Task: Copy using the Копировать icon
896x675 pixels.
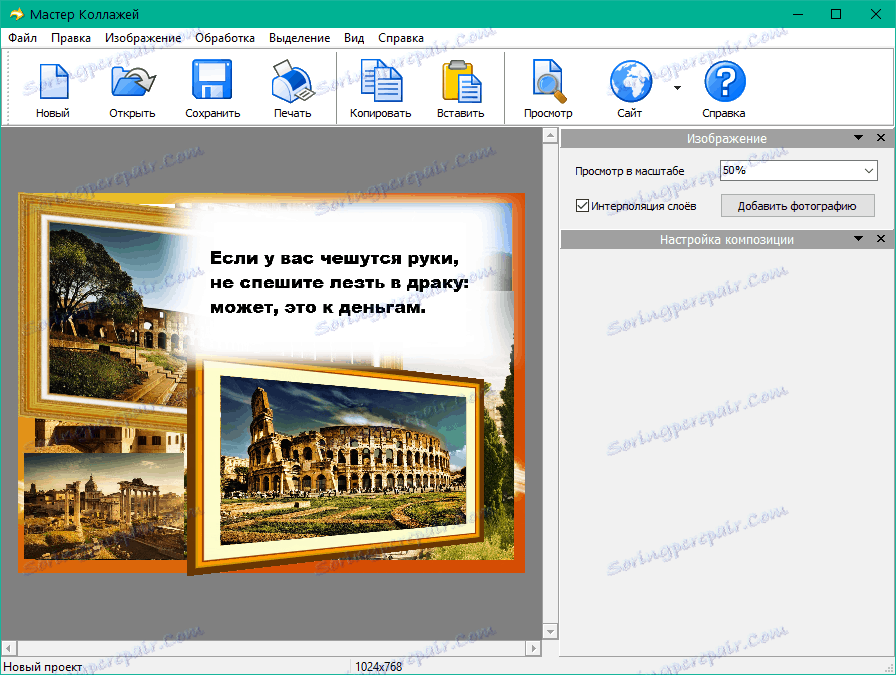Action: [381, 81]
